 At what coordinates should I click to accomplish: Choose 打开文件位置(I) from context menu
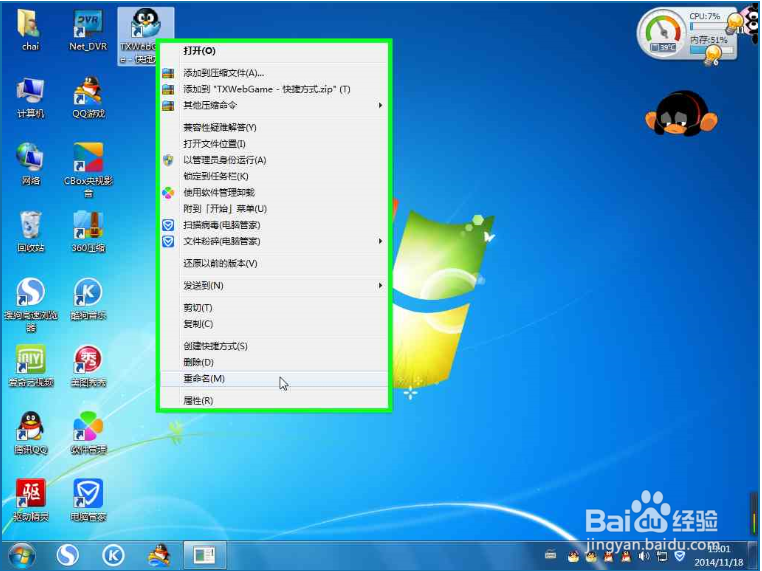(274, 144)
